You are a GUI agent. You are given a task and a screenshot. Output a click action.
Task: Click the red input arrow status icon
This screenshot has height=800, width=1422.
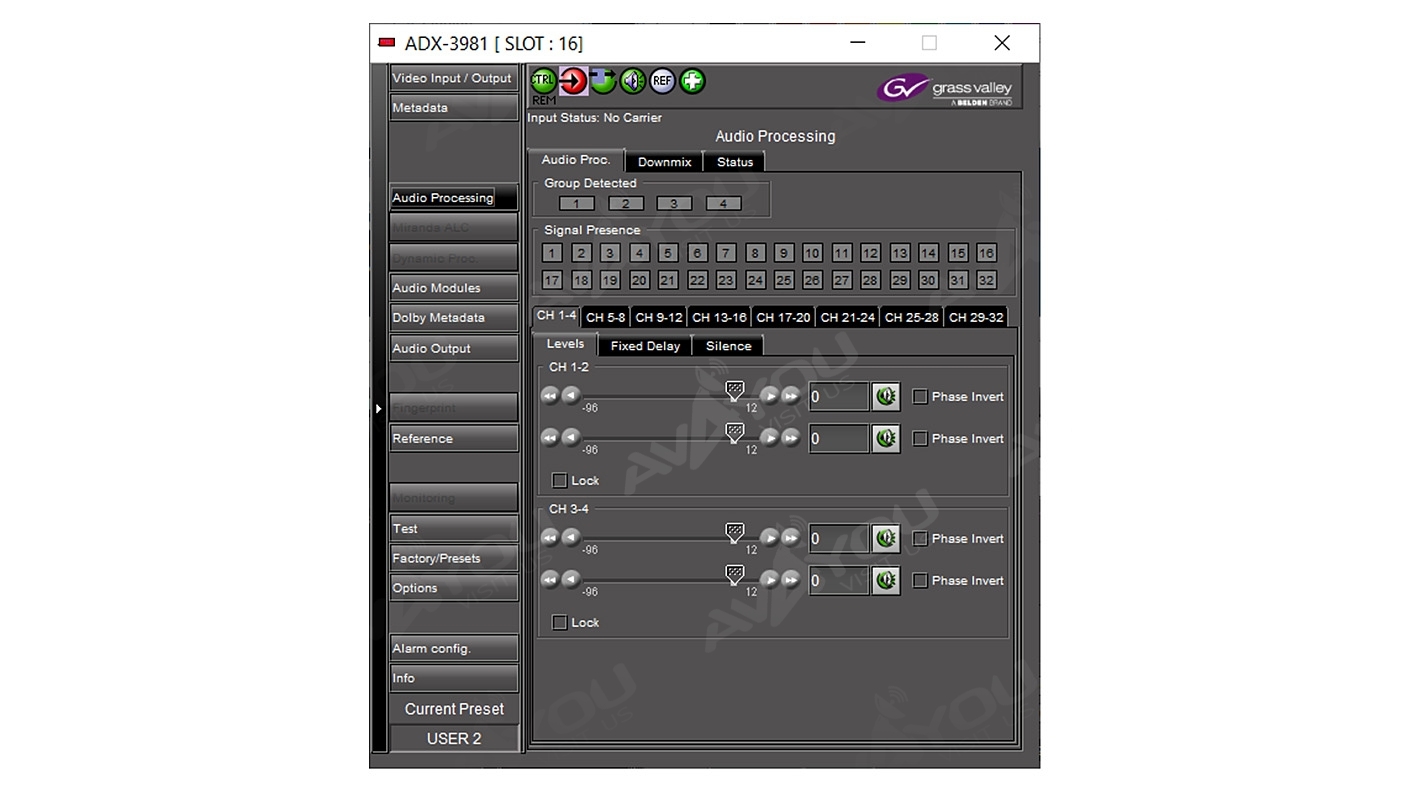pyautogui.click(x=573, y=81)
